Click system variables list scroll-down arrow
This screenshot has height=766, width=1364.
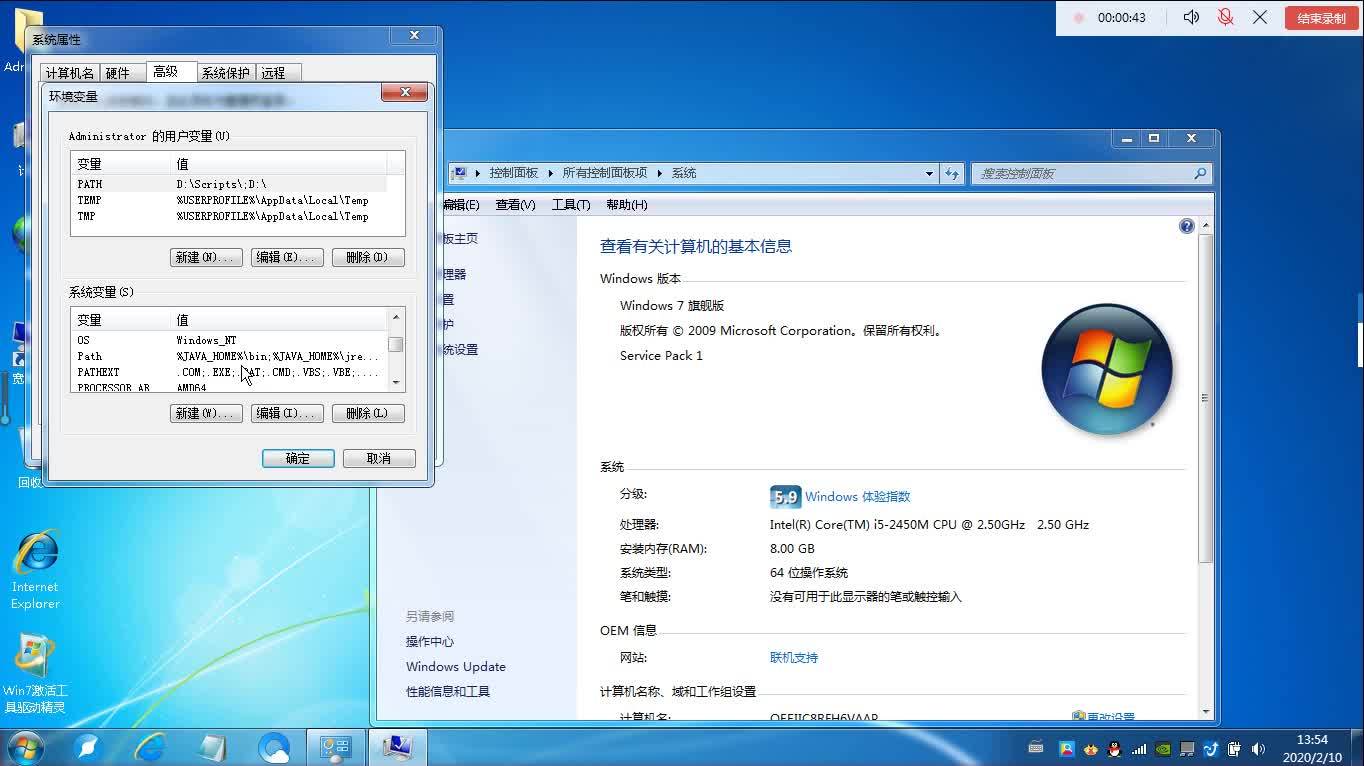click(x=396, y=383)
